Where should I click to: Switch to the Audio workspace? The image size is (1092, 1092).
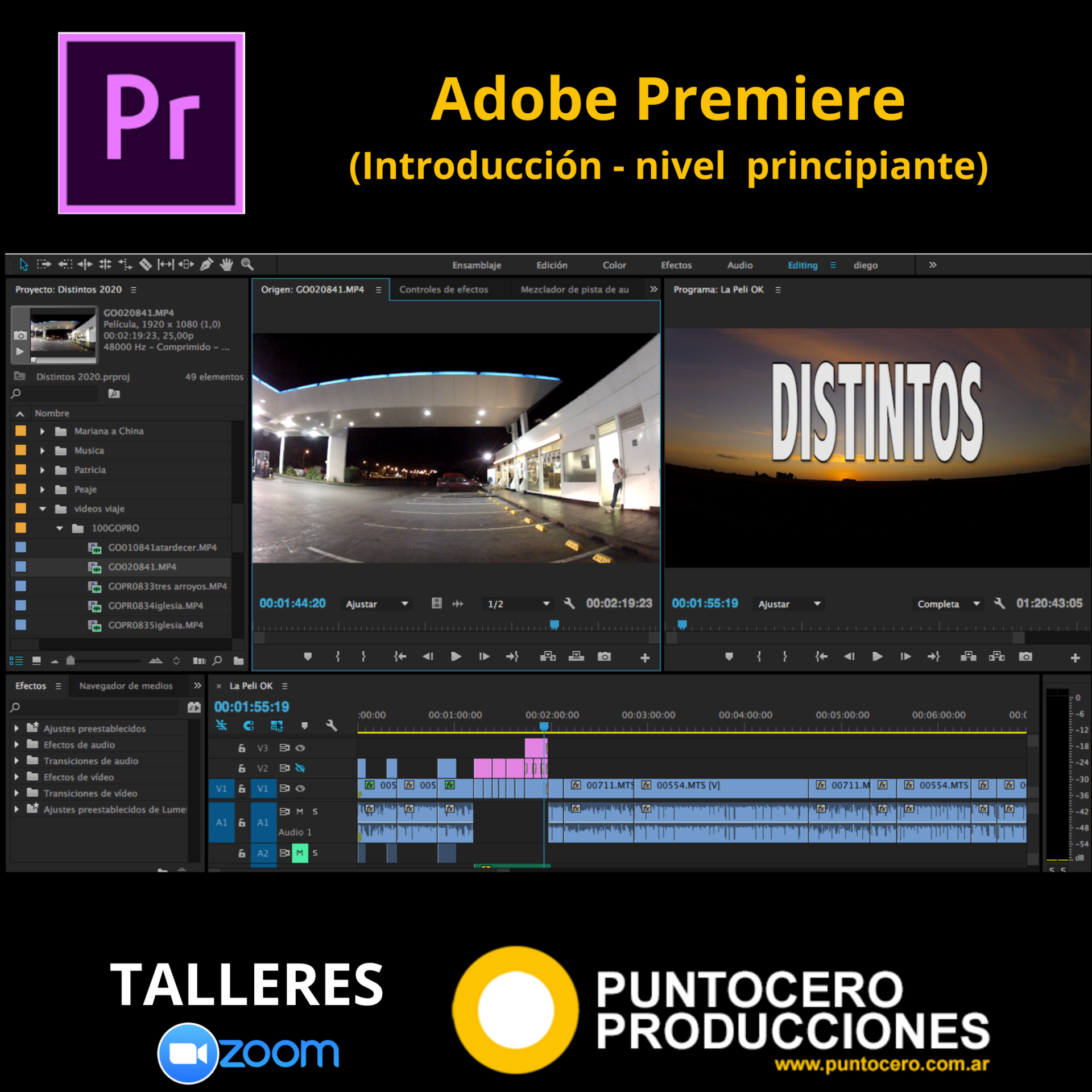pos(740,265)
